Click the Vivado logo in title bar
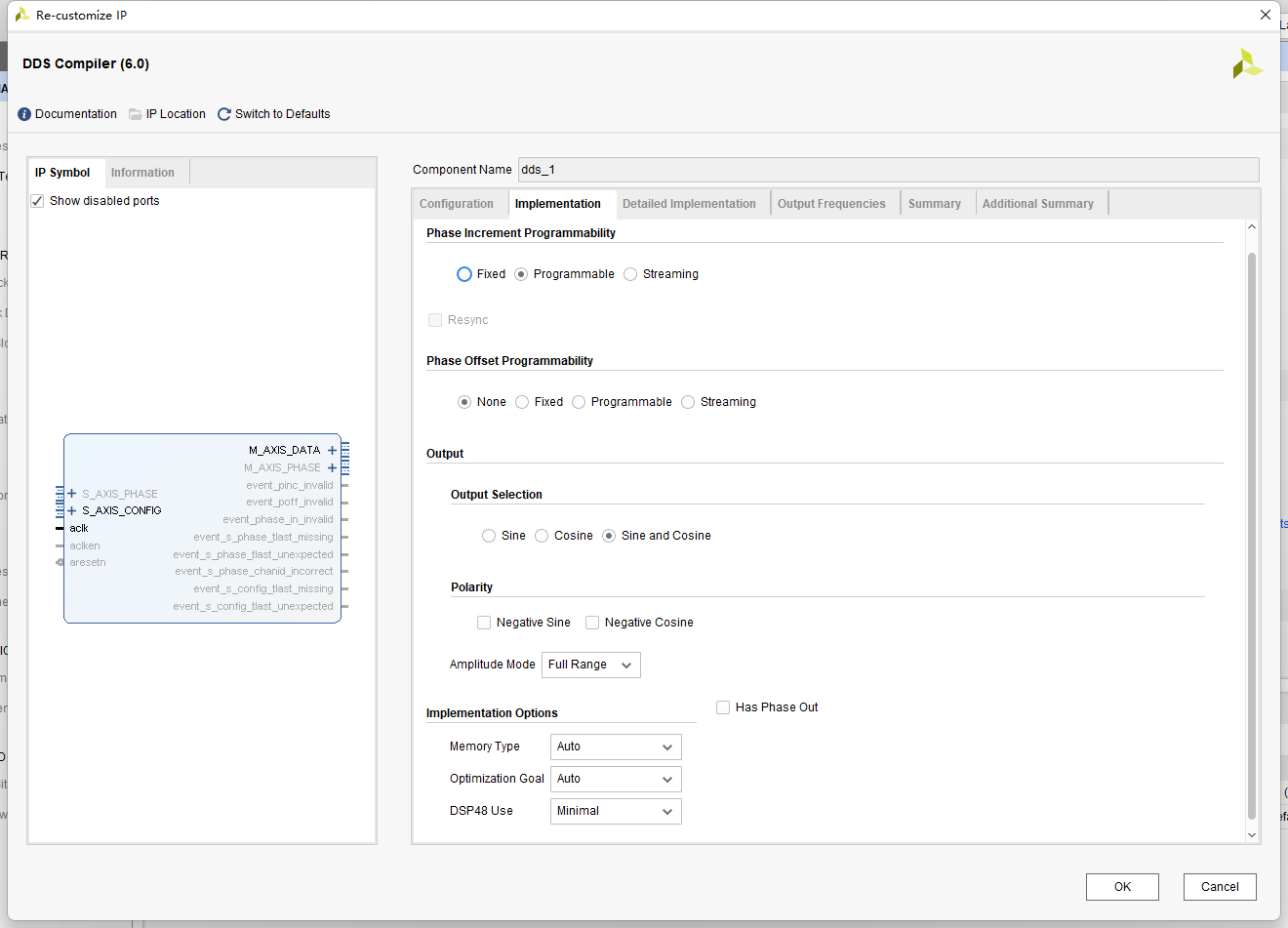The image size is (1288, 928). [x=22, y=15]
